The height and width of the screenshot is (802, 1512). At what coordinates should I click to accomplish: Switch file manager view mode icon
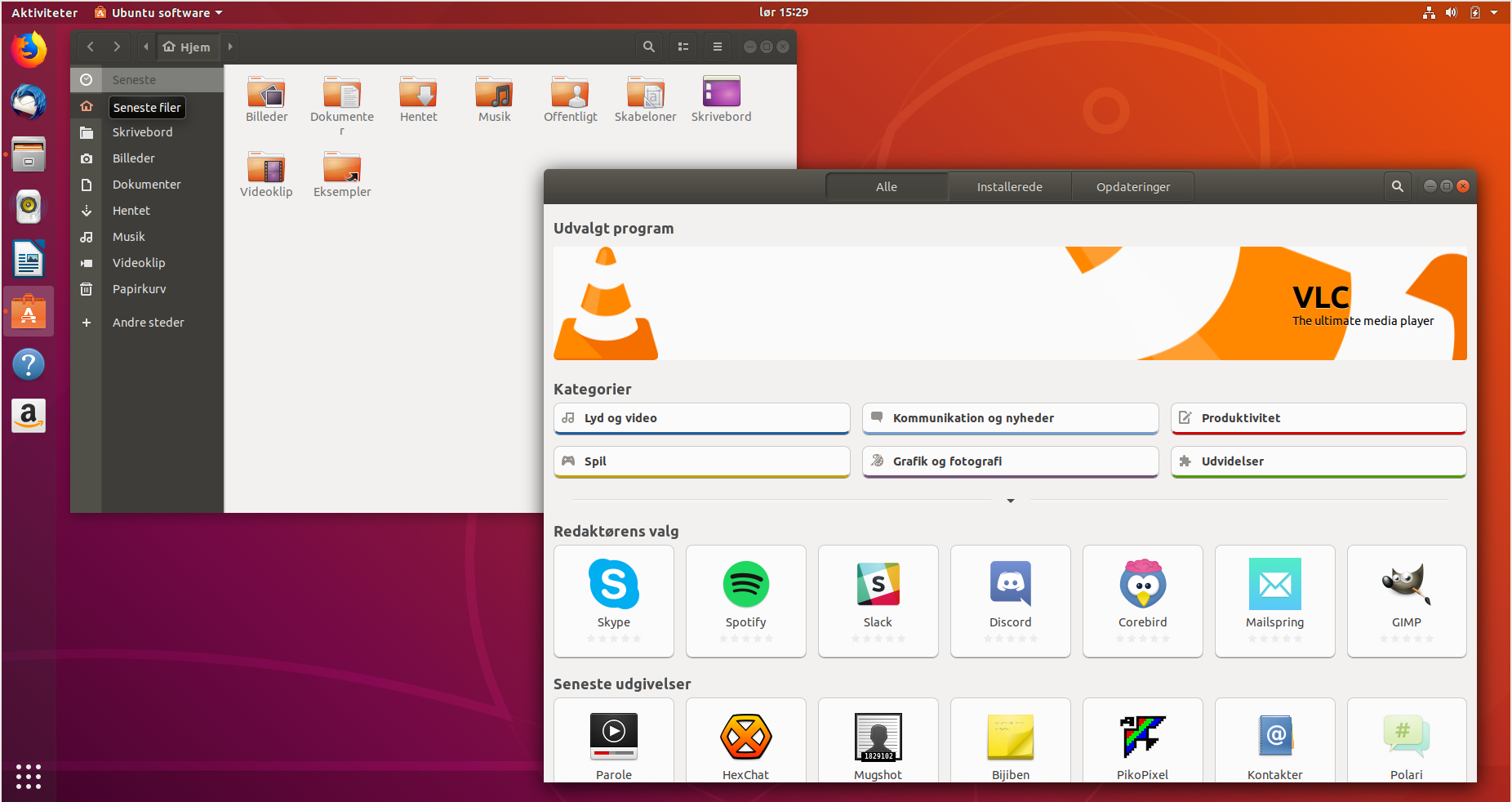point(683,47)
